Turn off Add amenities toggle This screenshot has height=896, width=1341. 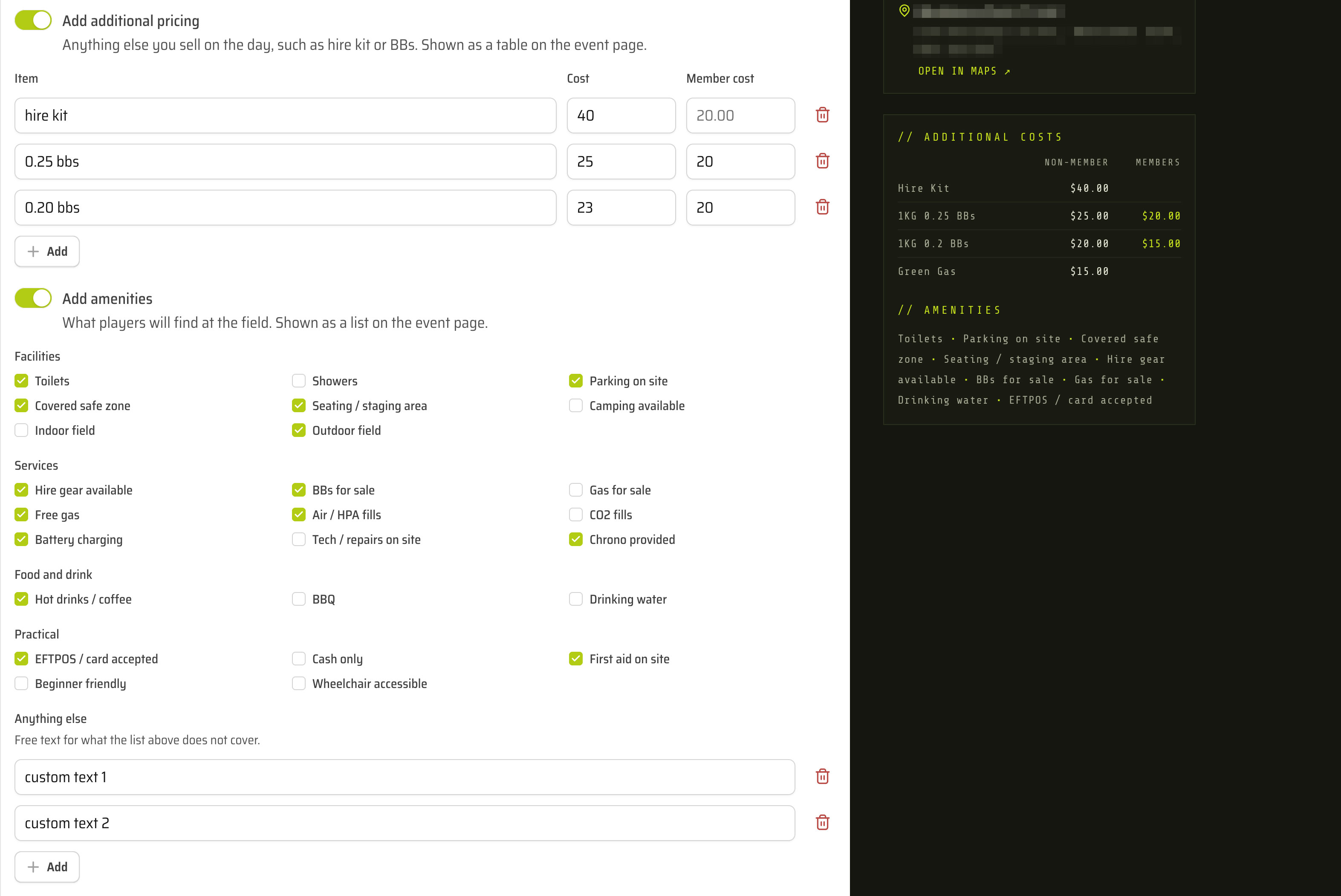click(33, 298)
